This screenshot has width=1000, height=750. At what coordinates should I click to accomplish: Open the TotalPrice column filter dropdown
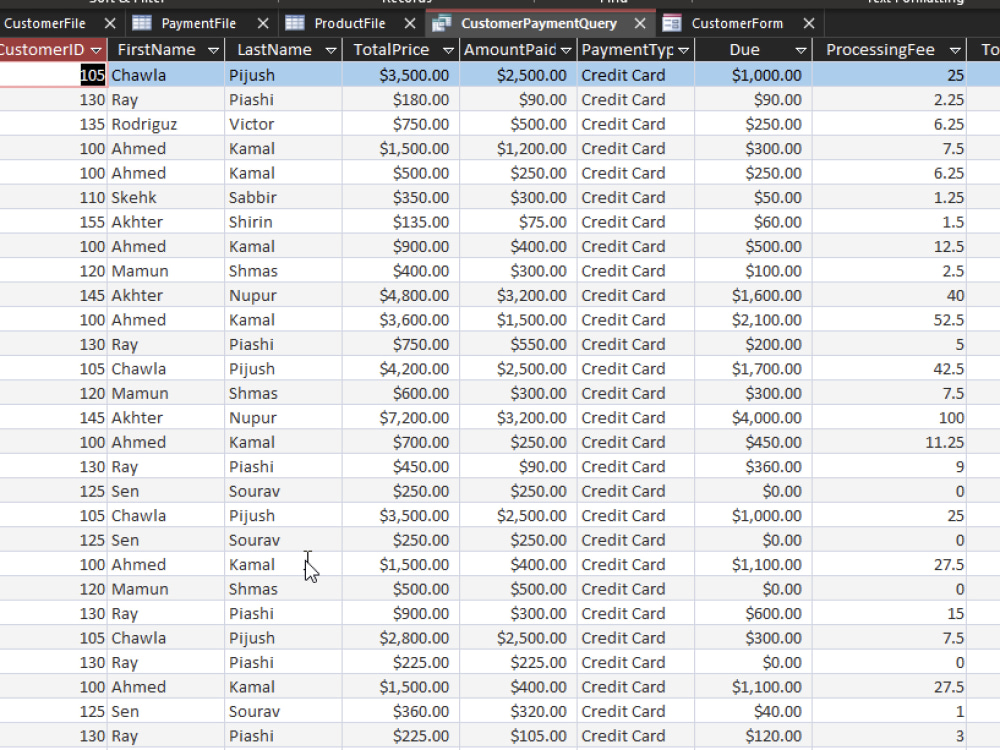click(448, 50)
